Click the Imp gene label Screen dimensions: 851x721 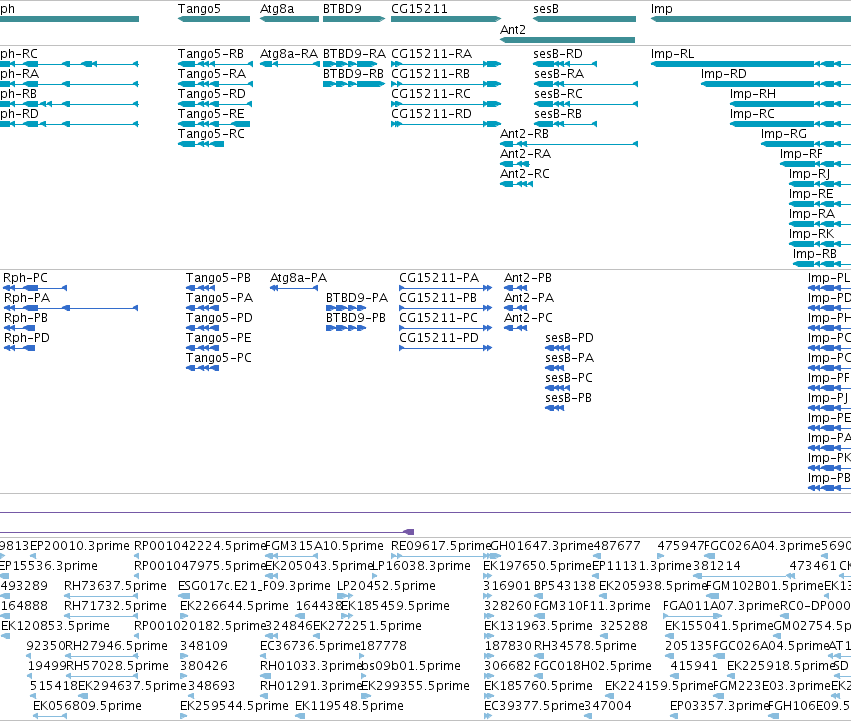click(x=662, y=9)
